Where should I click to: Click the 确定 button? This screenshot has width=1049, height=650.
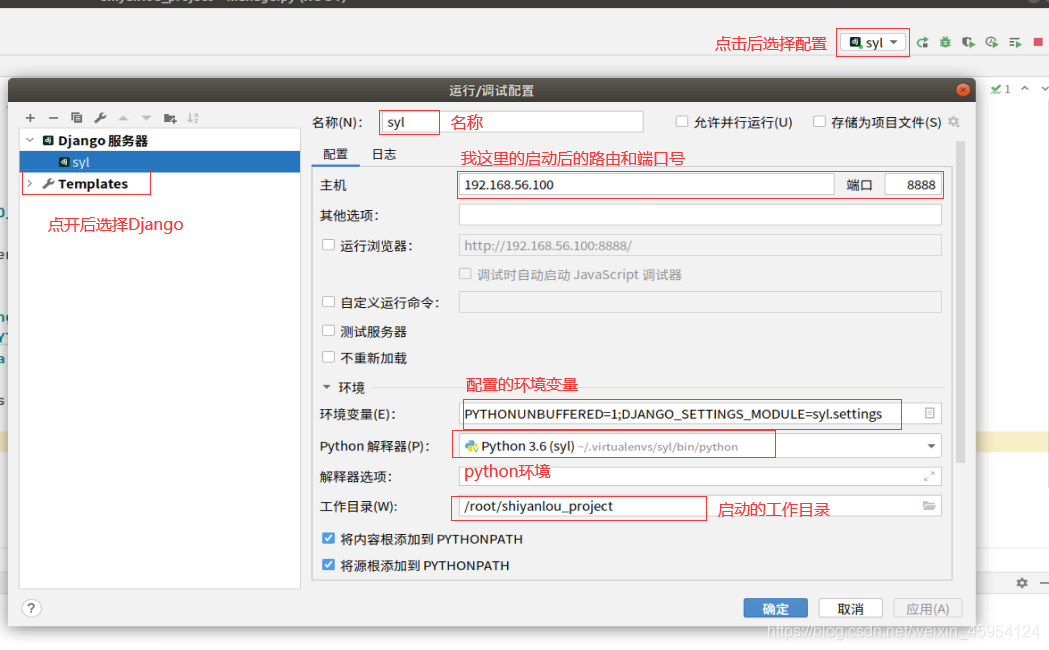(x=775, y=609)
